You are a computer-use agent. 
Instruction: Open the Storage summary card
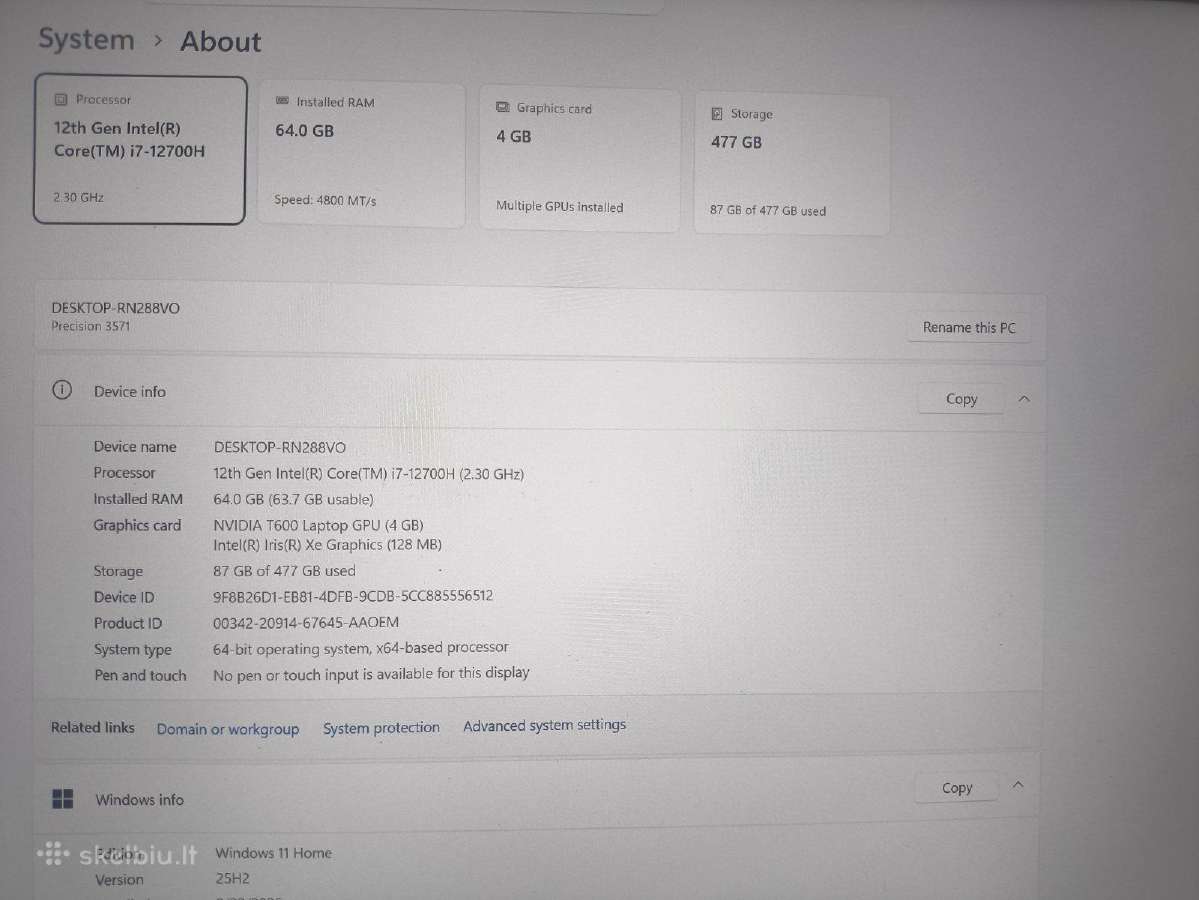[x=791, y=164]
